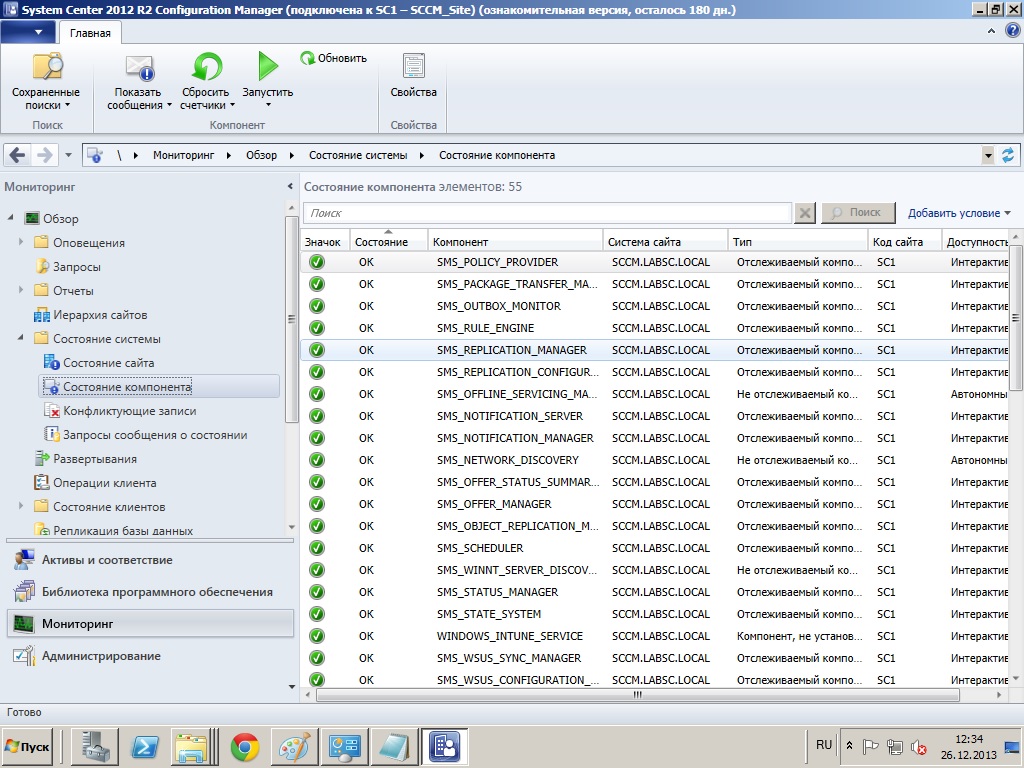Open Свойства properties icon in ribbon
The width and height of the screenshot is (1024, 768).
[x=413, y=67]
